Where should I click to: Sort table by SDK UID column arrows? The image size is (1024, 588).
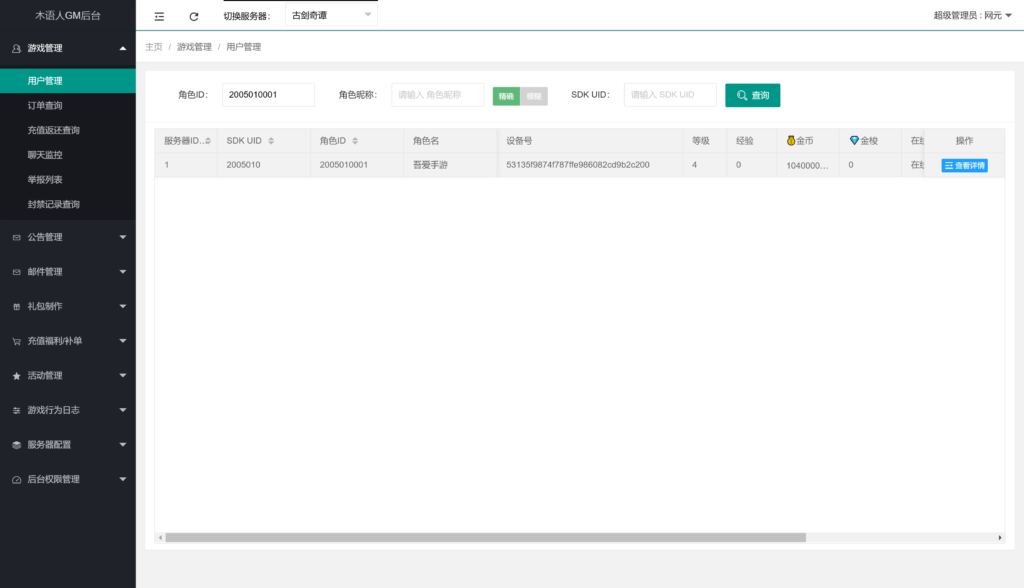(271, 141)
